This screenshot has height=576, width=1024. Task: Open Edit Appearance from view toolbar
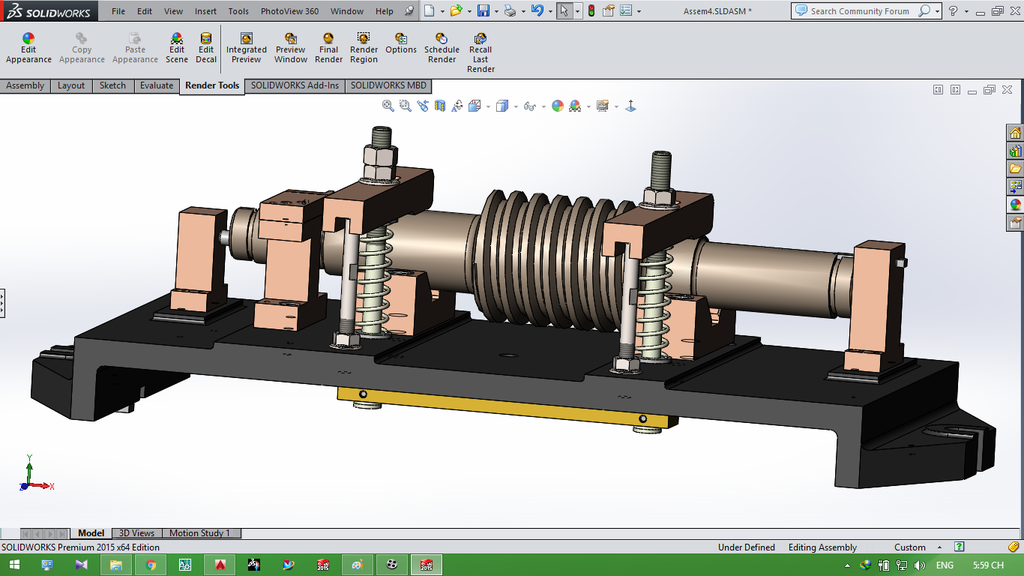(x=557, y=106)
